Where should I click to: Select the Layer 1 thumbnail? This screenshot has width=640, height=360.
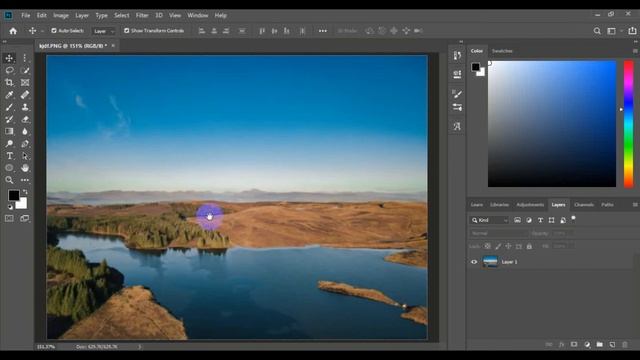pos(490,262)
